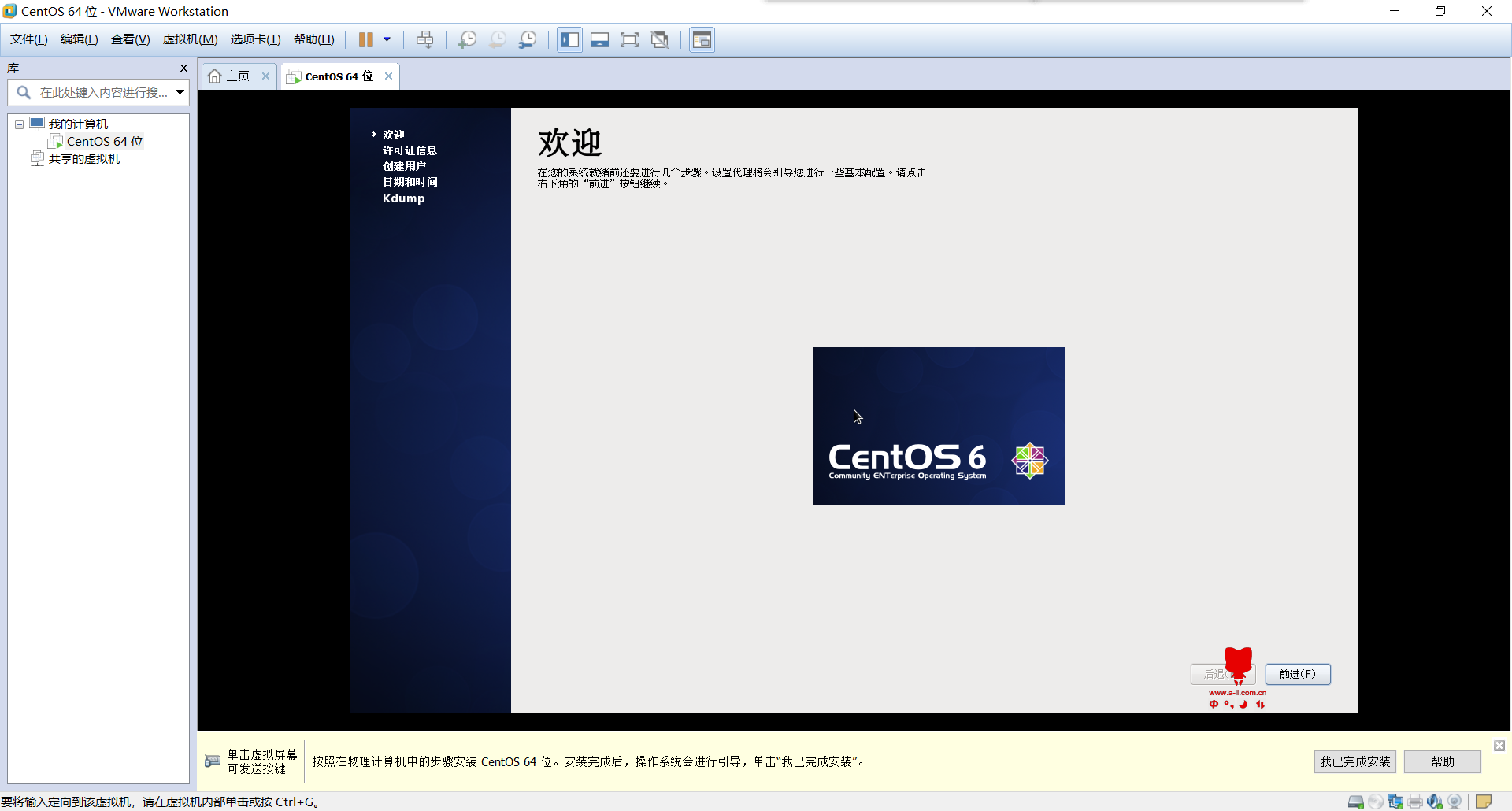Screen dimensions: 1512x811
Task: Pause the virtual machine with the pause icon
Action: pos(366,39)
